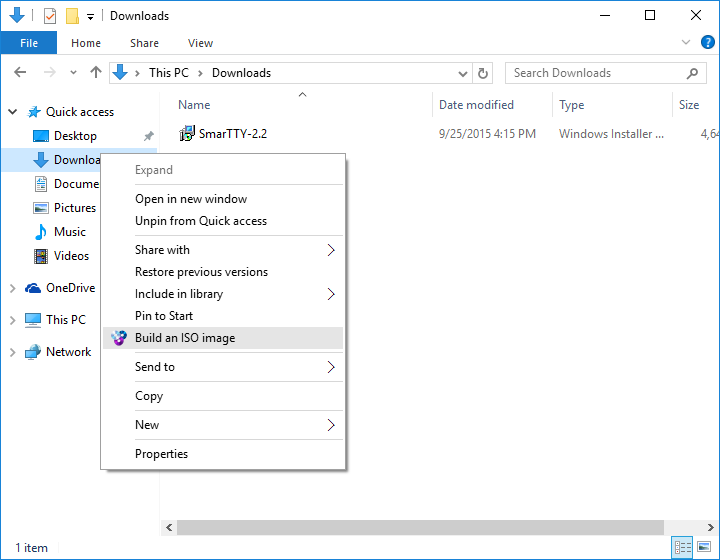Click the search magnifier icon
Screen dimensions: 720x560
click(692, 73)
